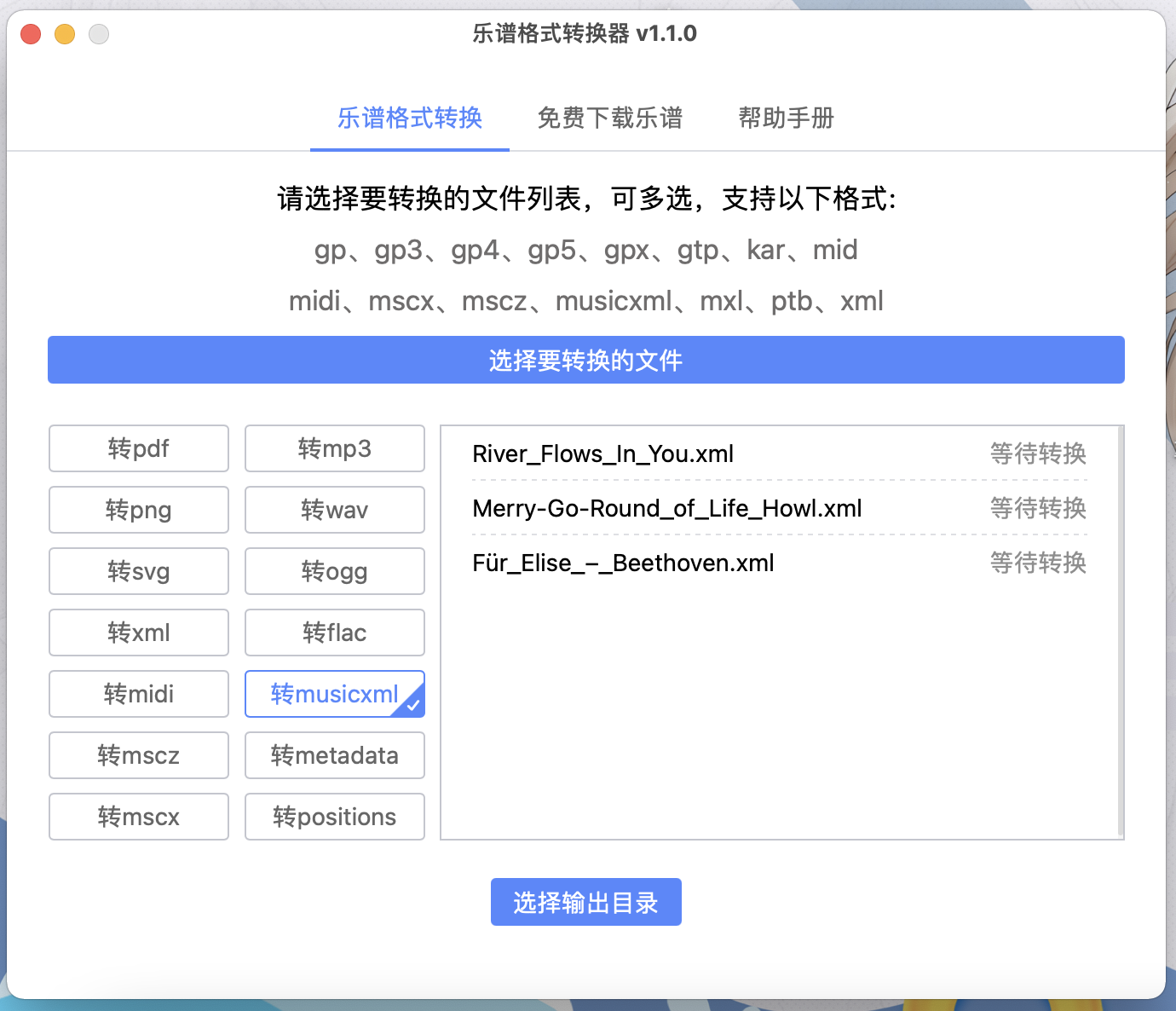Enable the 转metadata conversion option
Viewport: 1176px width, 1011px height.
[x=334, y=754]
